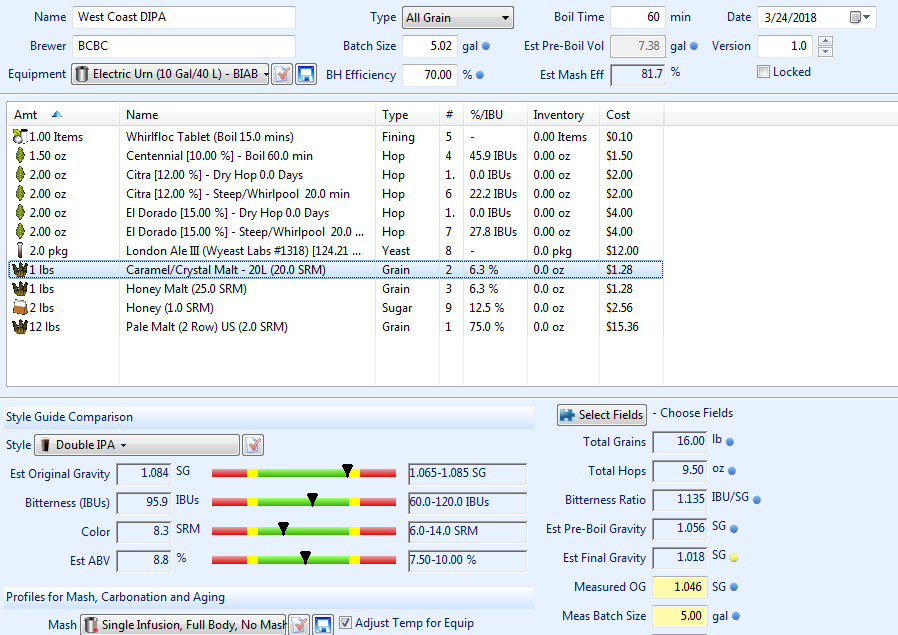Screen dimensions: 898x635
Task: Select the Centennial Boil 60.0 min row
Action: (x=336, y=156)
